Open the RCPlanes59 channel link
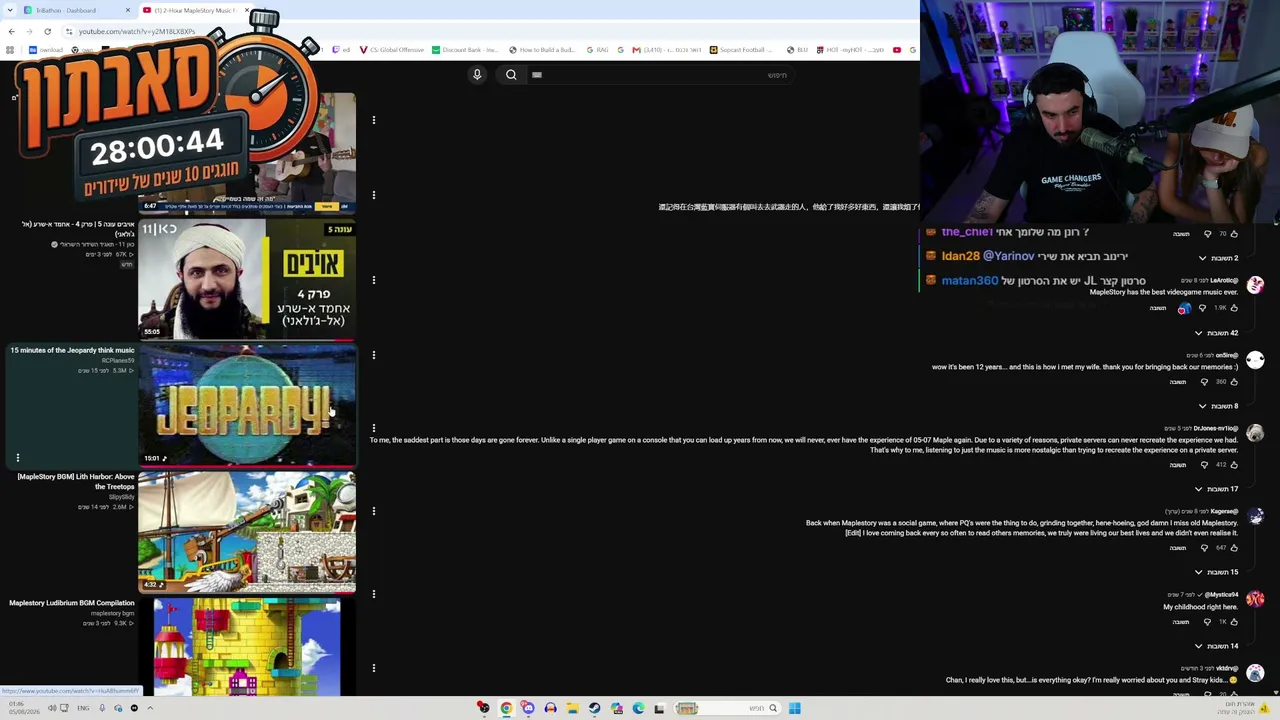Image resolution: width=1280 pixels, height=720 pixels. click(118, 360)
